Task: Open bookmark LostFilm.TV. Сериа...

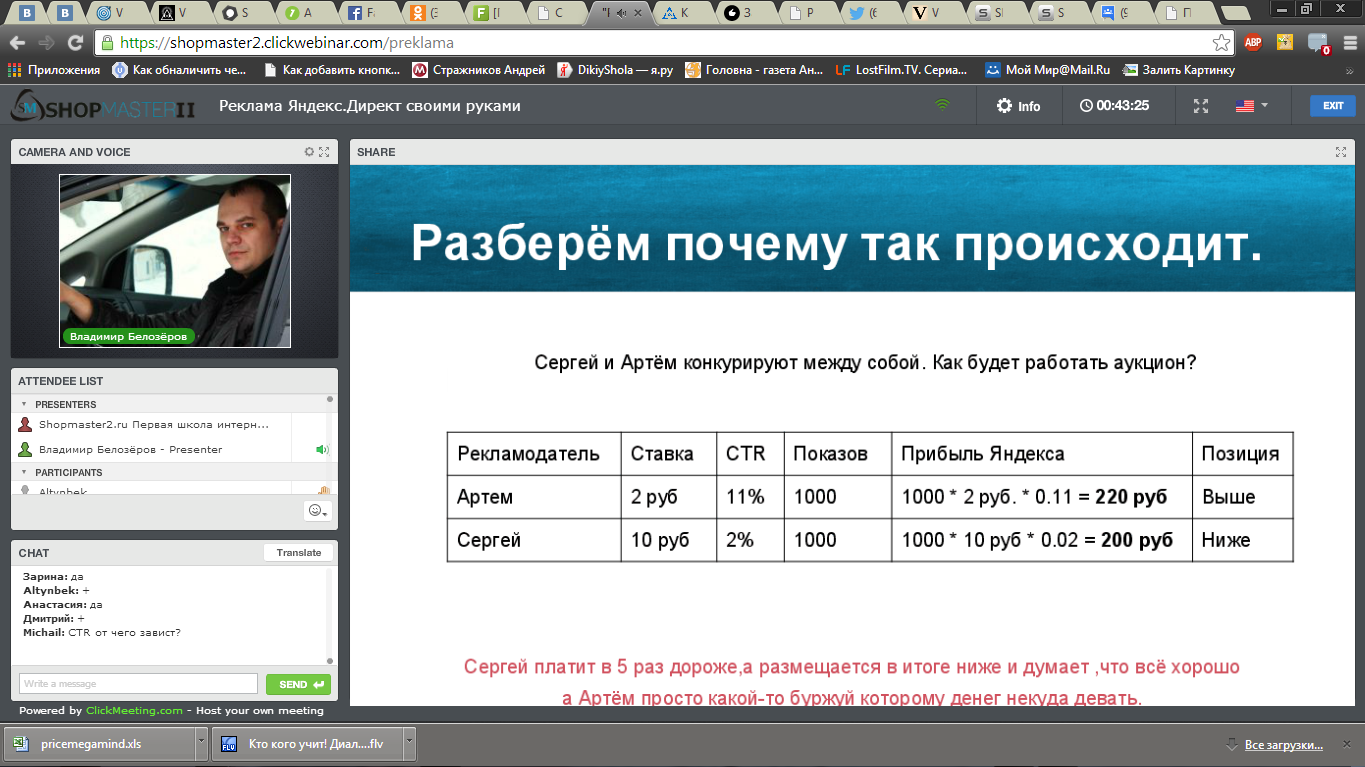Action: [x=901, y=70]
